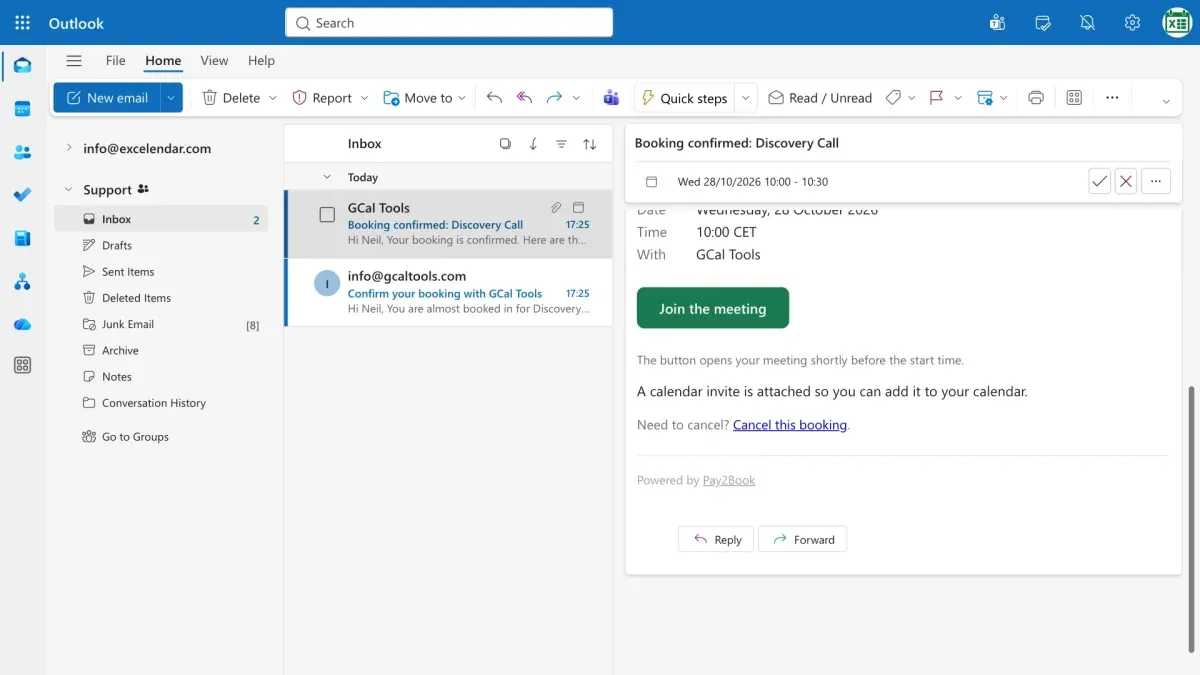Collapse the Today message group
This screenshot has width=1200, height=675.
click(326, 177)
